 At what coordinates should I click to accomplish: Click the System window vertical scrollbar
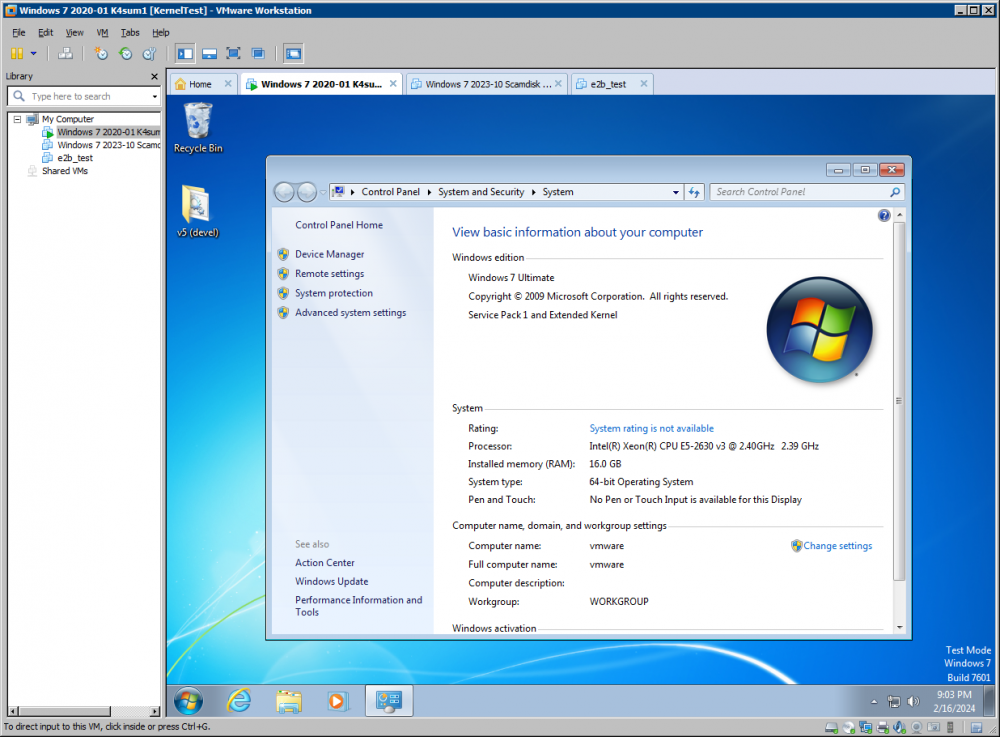[x=898, y=400]
